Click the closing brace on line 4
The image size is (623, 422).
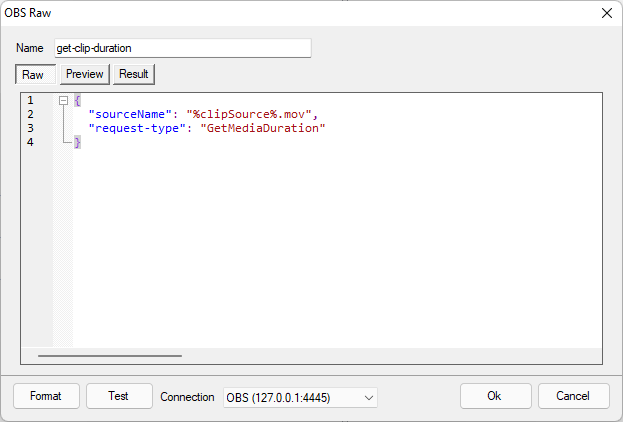[77, 142]
